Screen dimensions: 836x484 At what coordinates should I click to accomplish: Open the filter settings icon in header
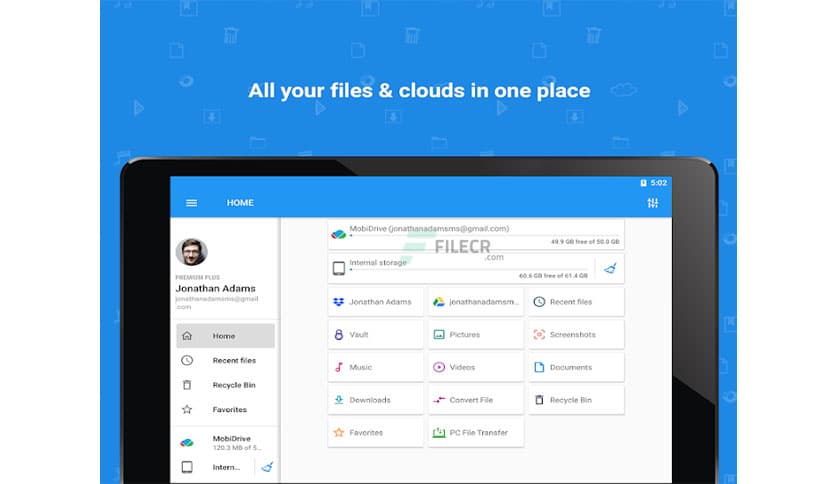(653, 203)
